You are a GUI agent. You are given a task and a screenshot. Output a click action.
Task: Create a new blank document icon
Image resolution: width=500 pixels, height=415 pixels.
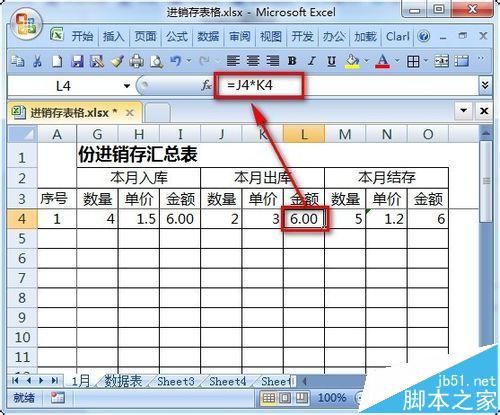point(57,61)
